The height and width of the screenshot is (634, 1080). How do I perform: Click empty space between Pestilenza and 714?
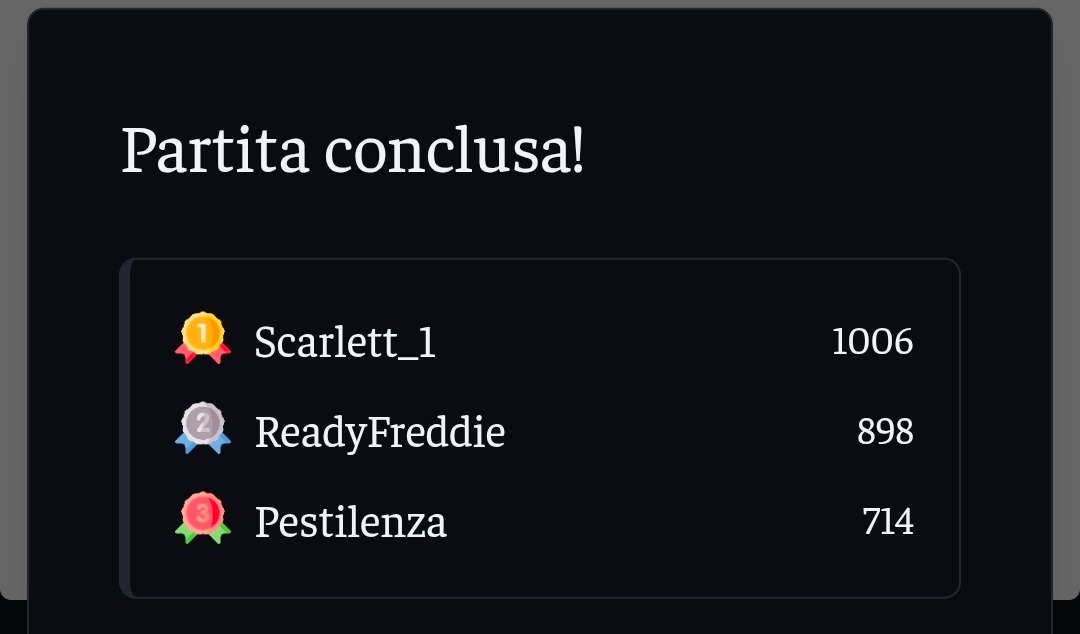click(x=650, y=523)
